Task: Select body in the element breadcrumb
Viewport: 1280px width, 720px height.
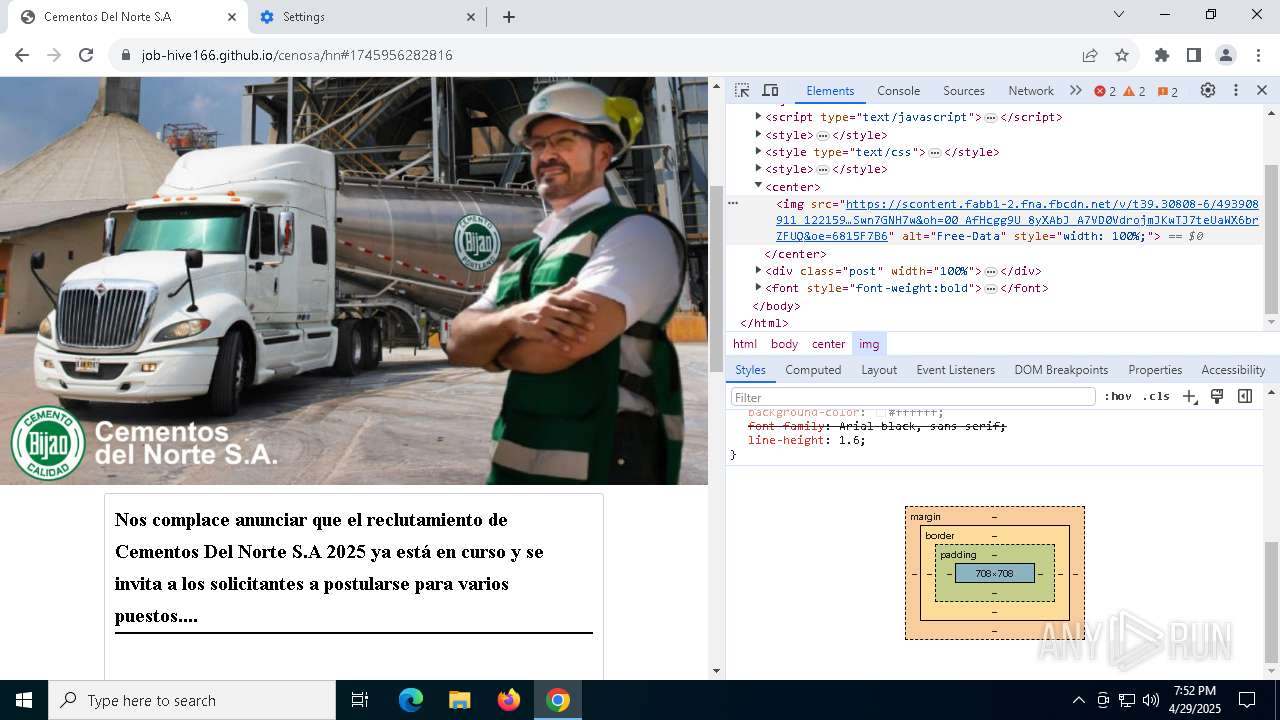Action: pyautogui.click(x=784, y=343)
